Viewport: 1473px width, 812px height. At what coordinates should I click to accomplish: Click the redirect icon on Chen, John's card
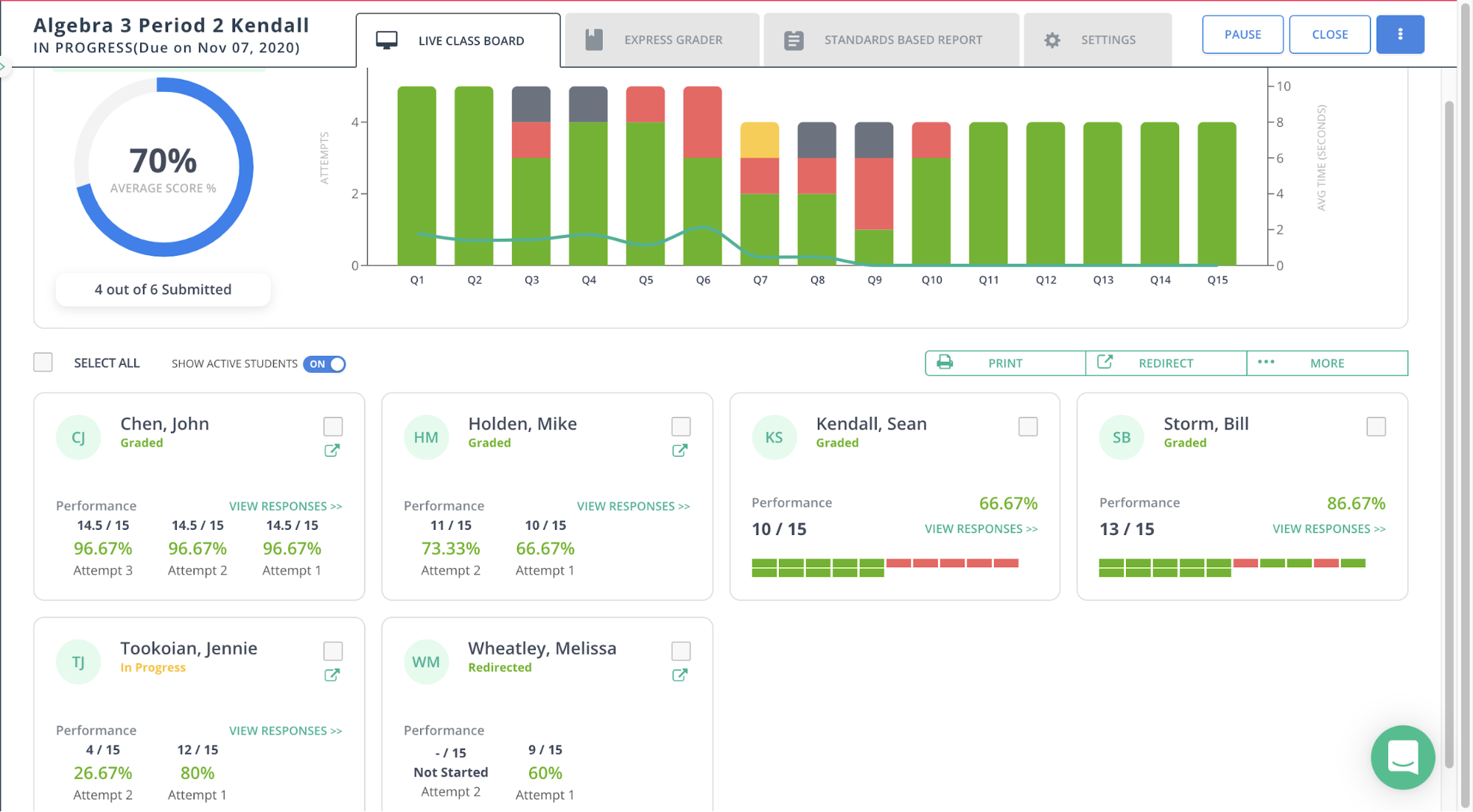332,450
